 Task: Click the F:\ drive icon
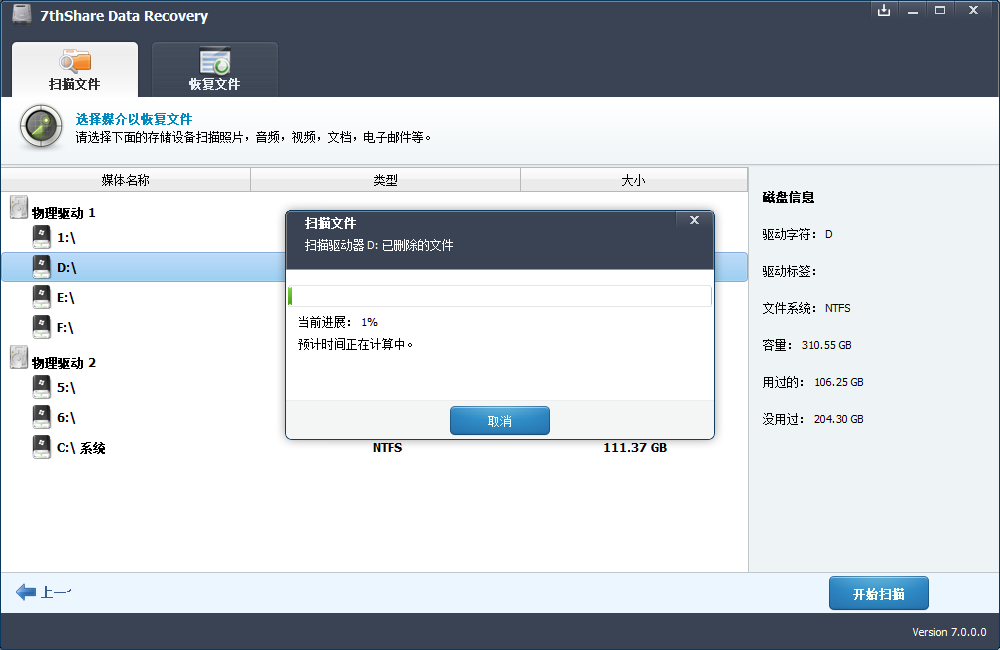click(41, 327)
